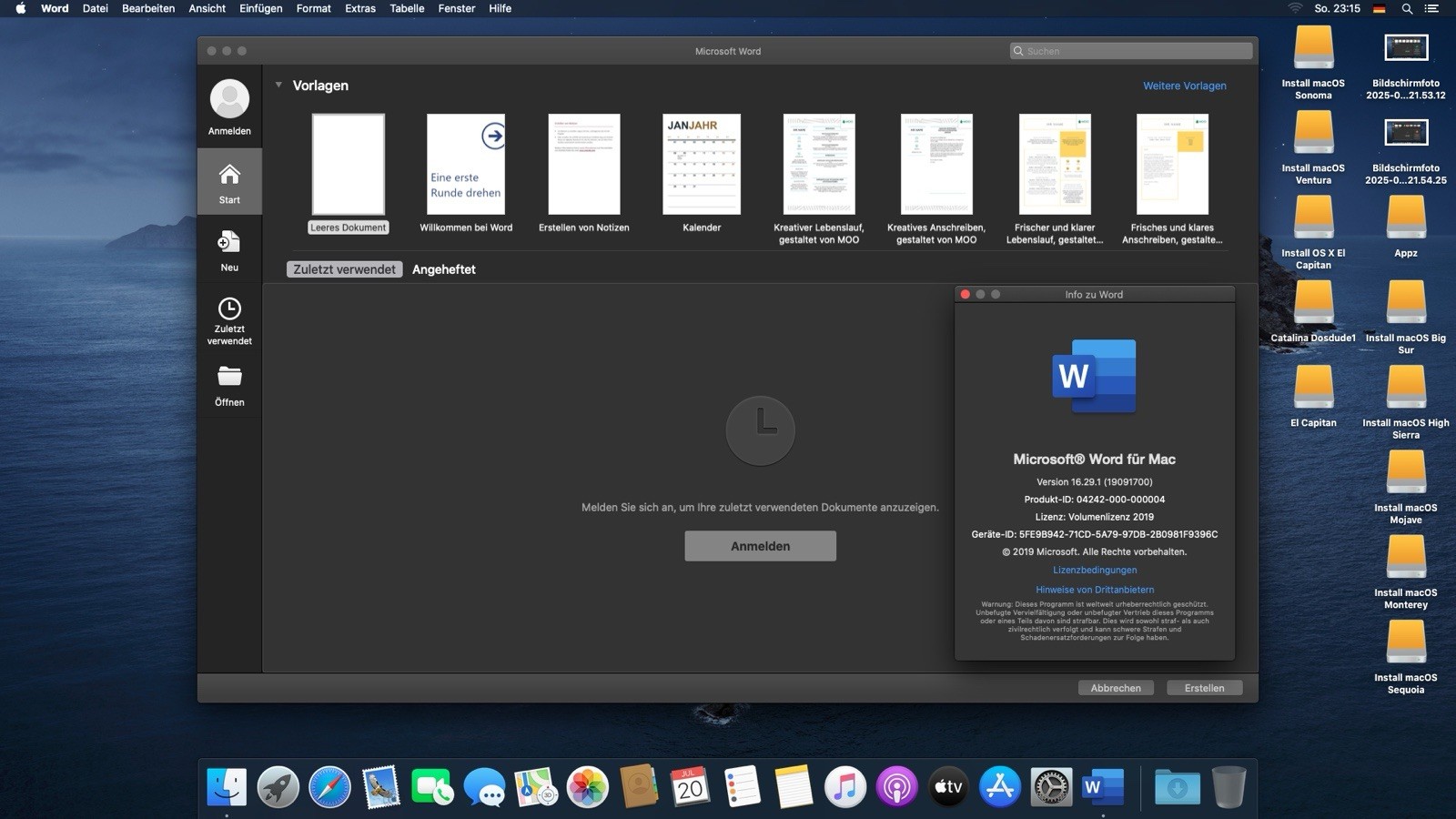Choose Frischer und klarer Lebenslauf template
Image resolution: width=1456 pixels, height=819 pixels.
[x=1055, y=164]
